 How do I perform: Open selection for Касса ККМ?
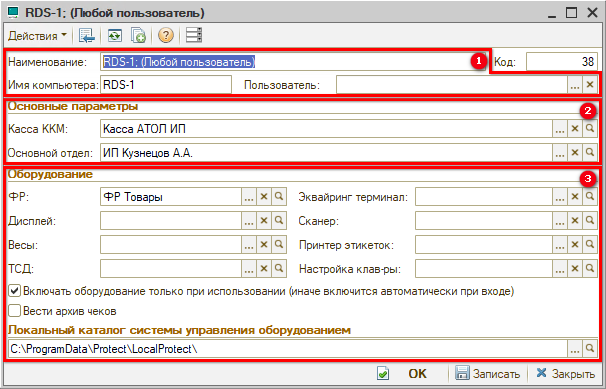click(560, 129)
